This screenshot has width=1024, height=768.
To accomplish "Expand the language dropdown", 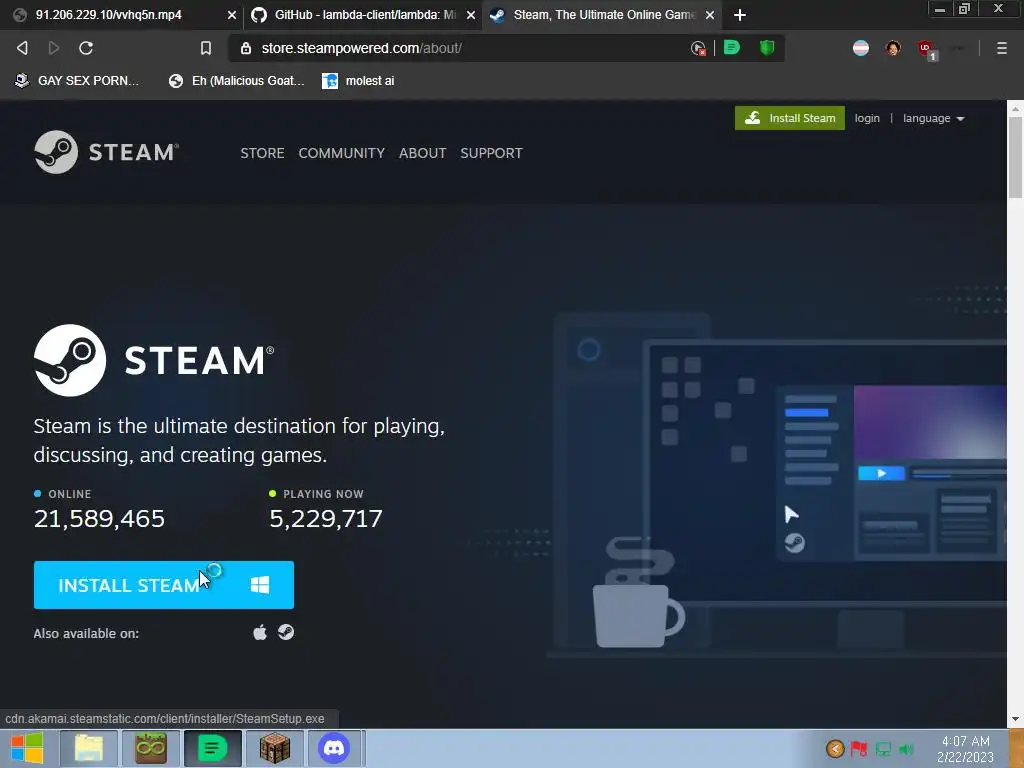I will pos(933,118).
